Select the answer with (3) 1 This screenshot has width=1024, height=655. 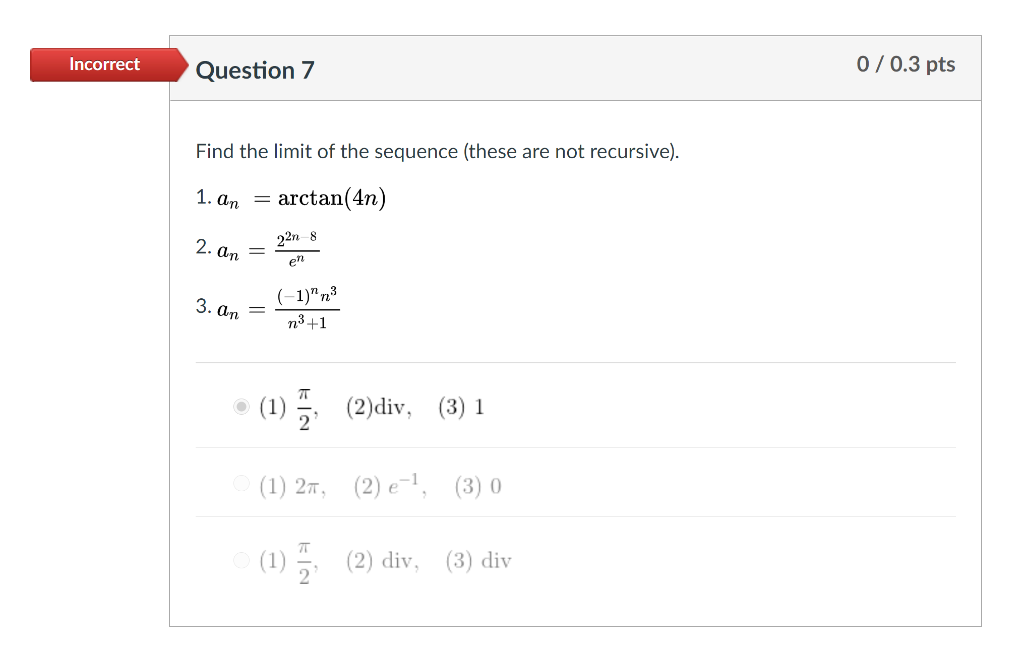241,407
